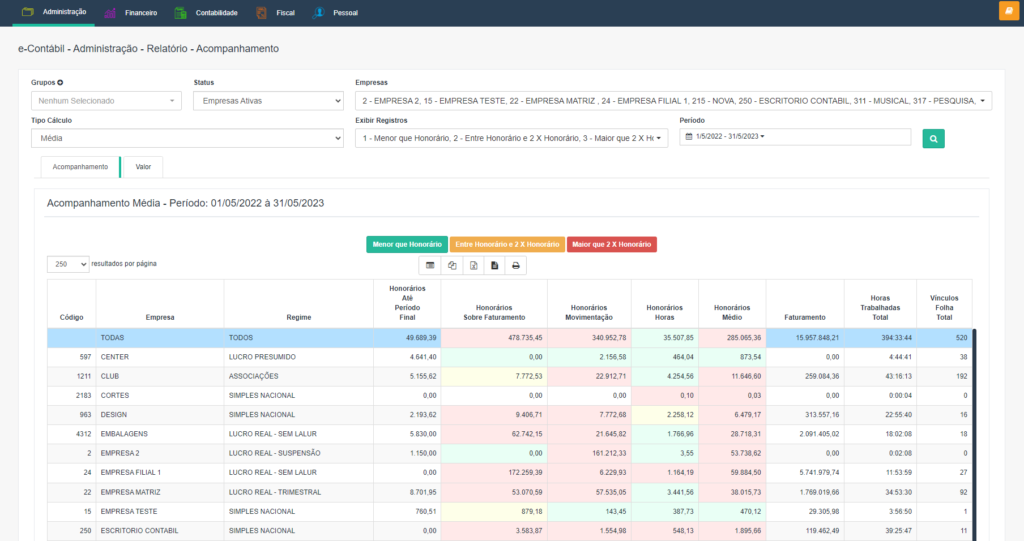Image resolution: width=1024 pixels, height=541 pixels.
Task: Open the Administração module icon
Action: pyautogui.click(x=27, y=12)
